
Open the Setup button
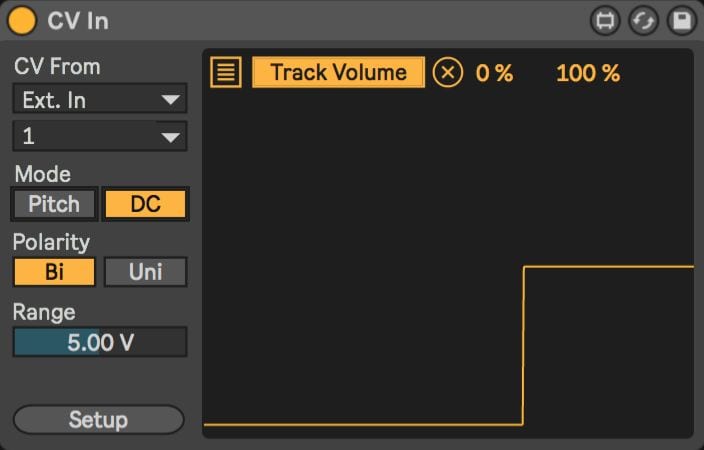point(99,419)
